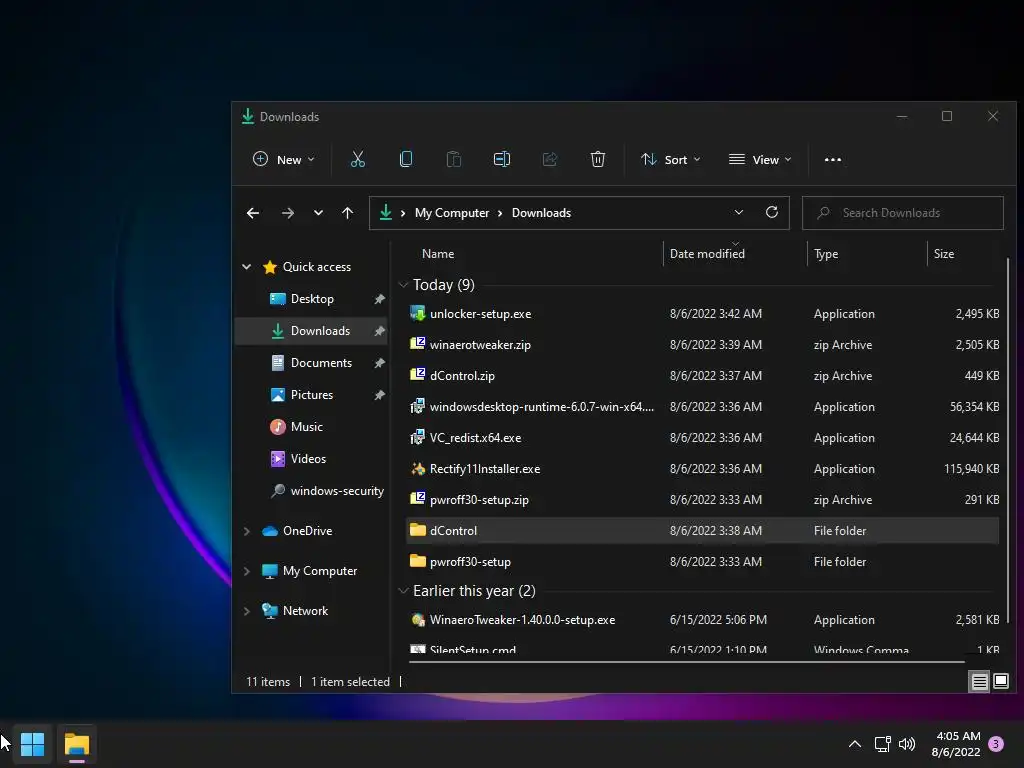The width and height of the screenshot is (1024, 768).
Task: Show hidden tray icons chevron
Action: [855, 744]
